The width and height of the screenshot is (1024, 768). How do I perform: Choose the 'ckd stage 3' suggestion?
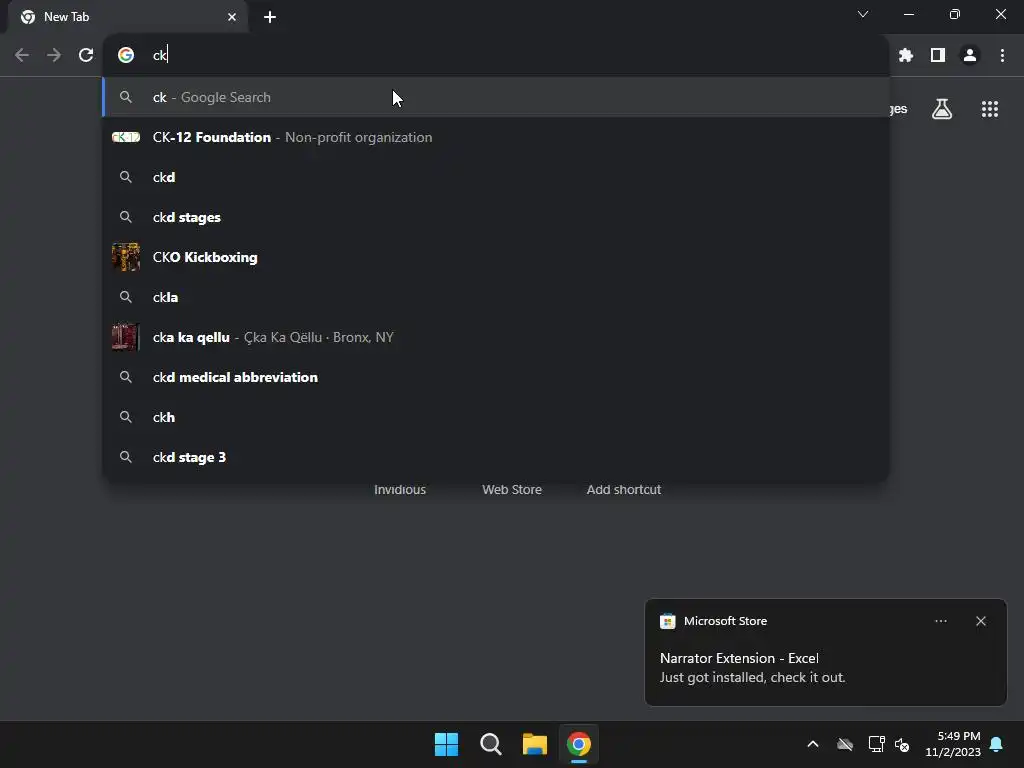coord(496,457)
